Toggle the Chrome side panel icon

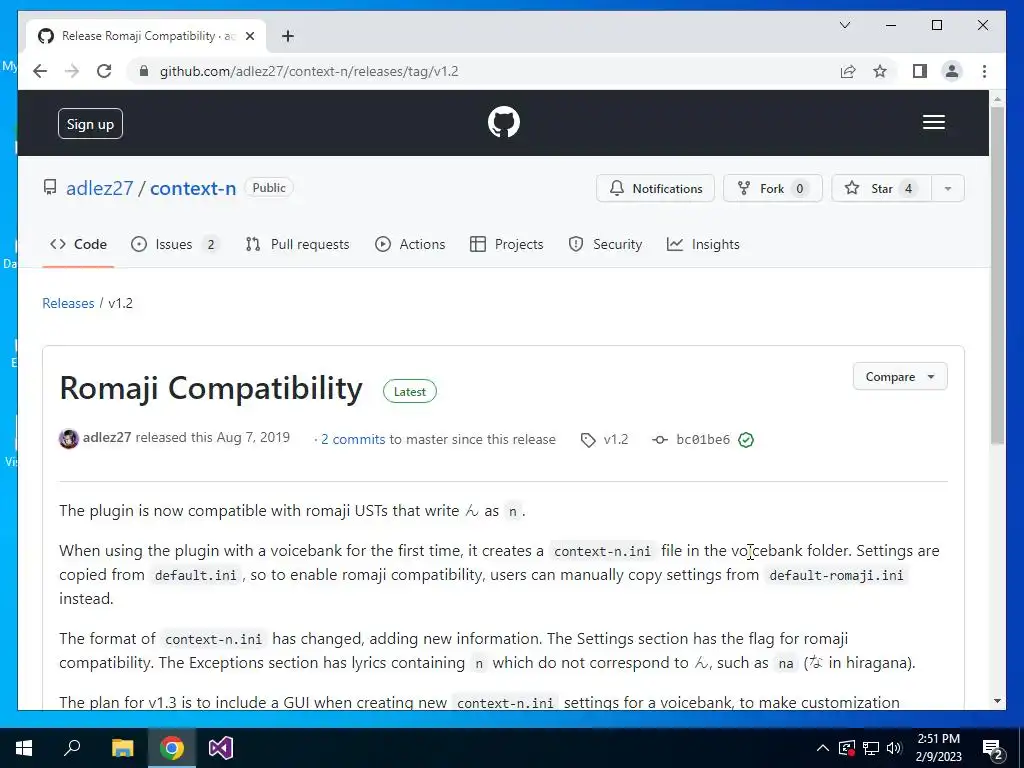pos(920,71)
